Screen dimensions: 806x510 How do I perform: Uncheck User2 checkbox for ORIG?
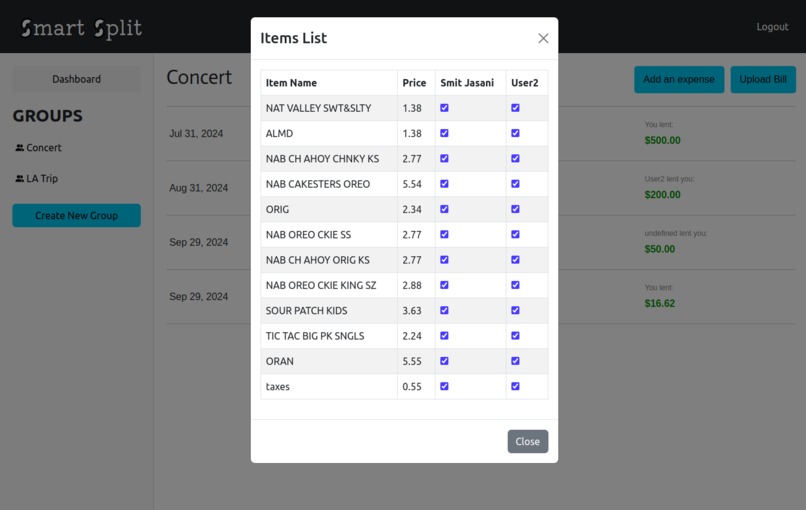click(516, 209)
